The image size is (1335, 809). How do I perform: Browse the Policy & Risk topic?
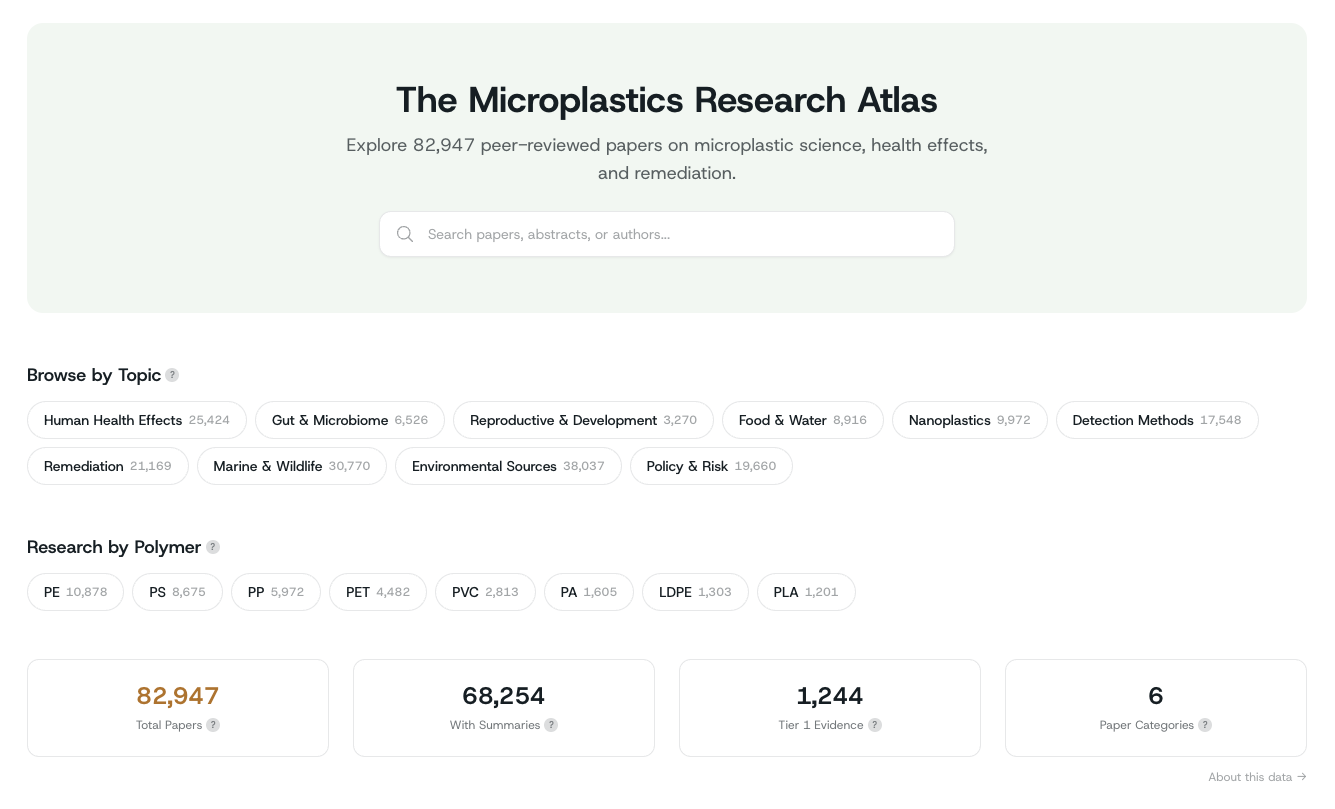click(710, 466)
